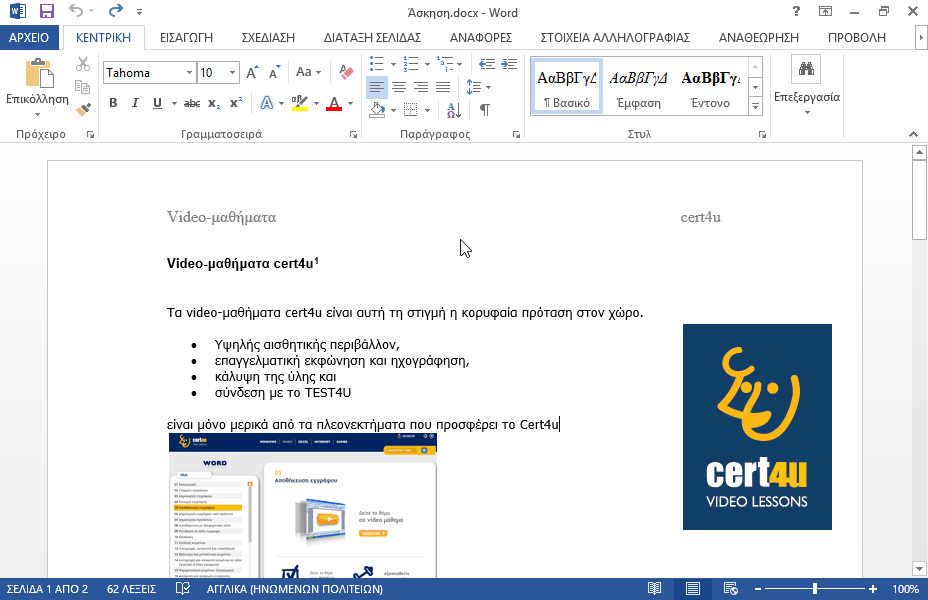Screen dimensions: 928x600
Task: Open the font size dropdown
Action: (x=233, y=73)
